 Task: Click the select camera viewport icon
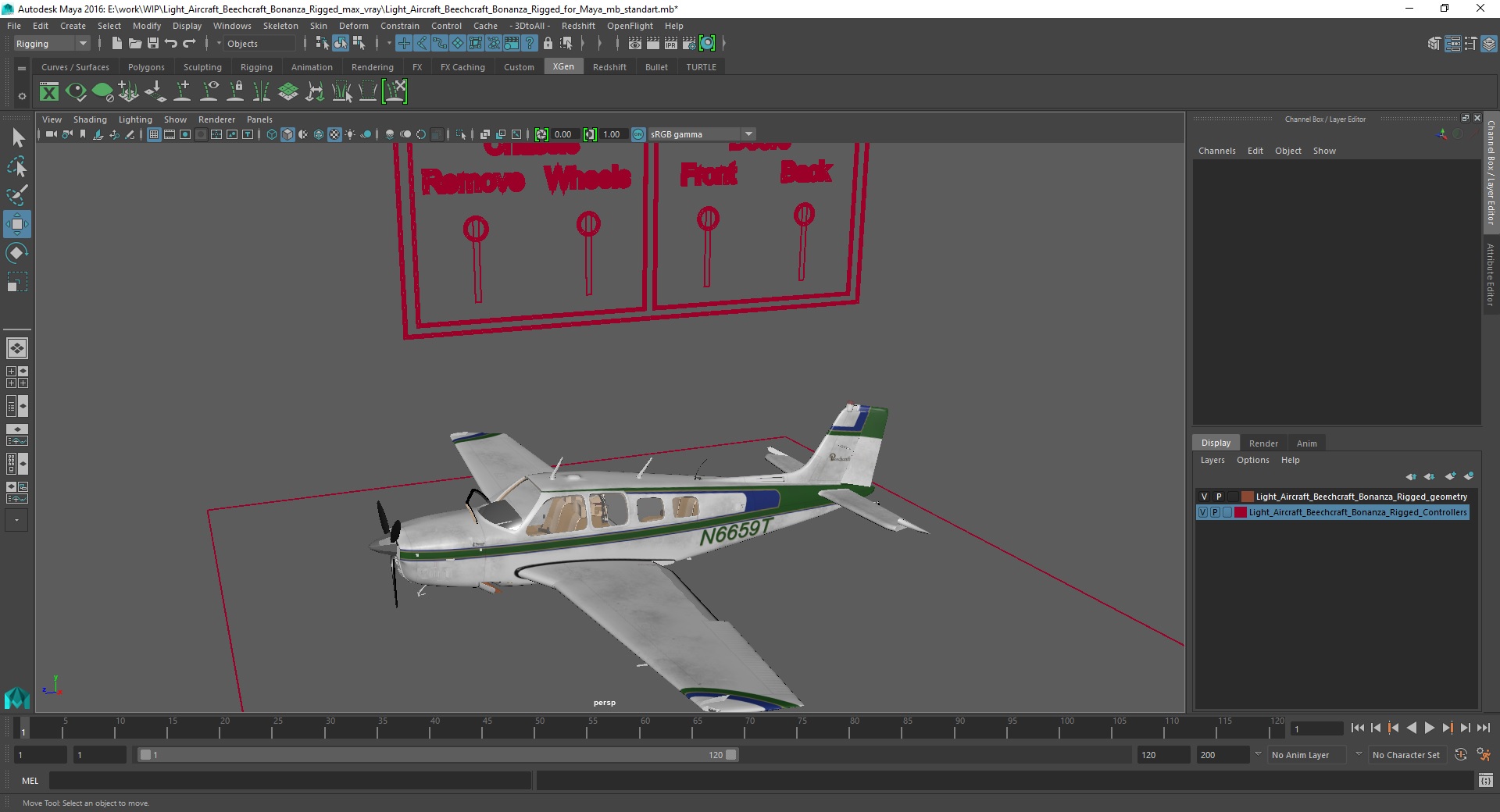[51, 134]
